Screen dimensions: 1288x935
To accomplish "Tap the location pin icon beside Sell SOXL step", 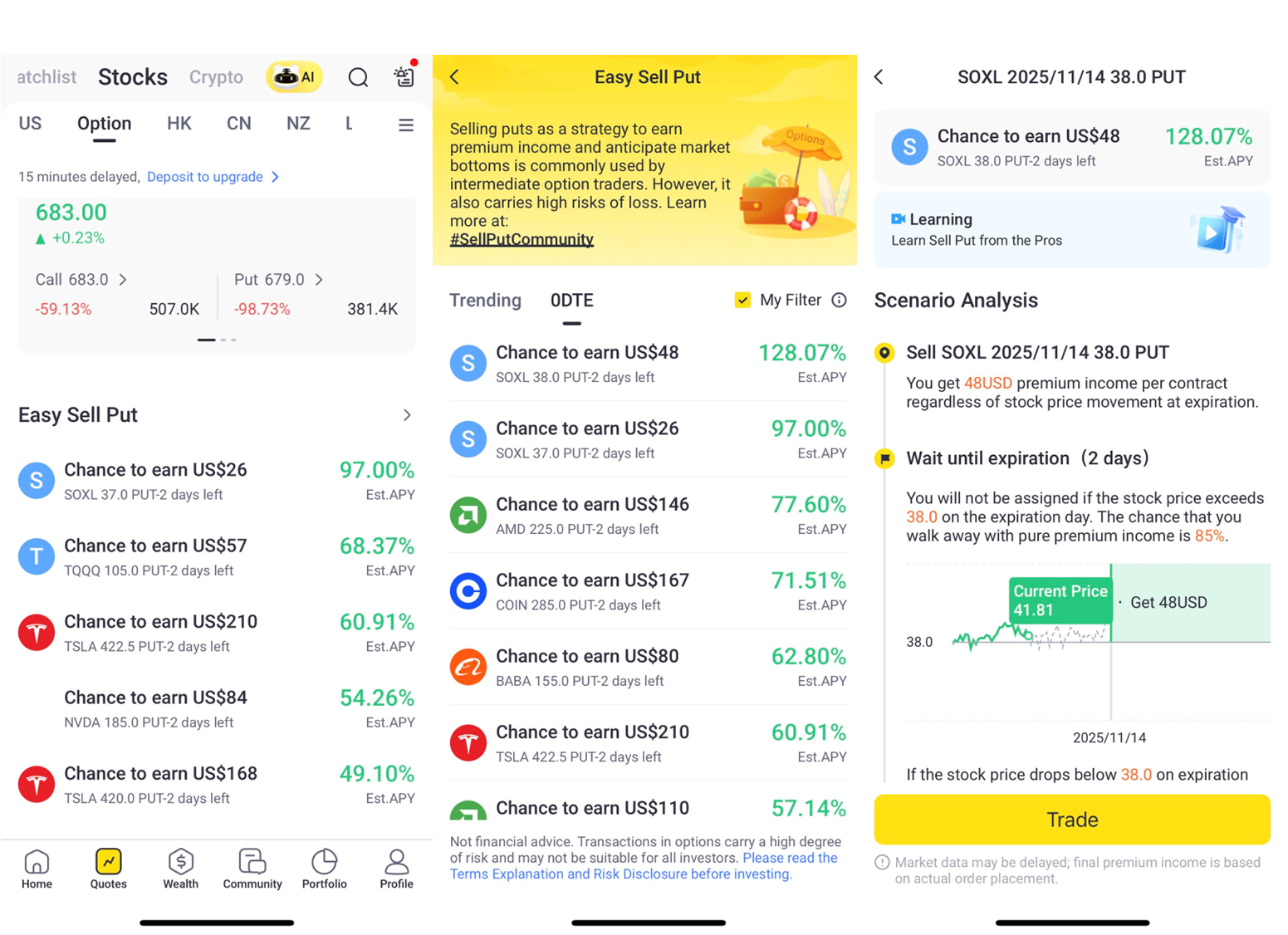I will click(x=884, y=353).
